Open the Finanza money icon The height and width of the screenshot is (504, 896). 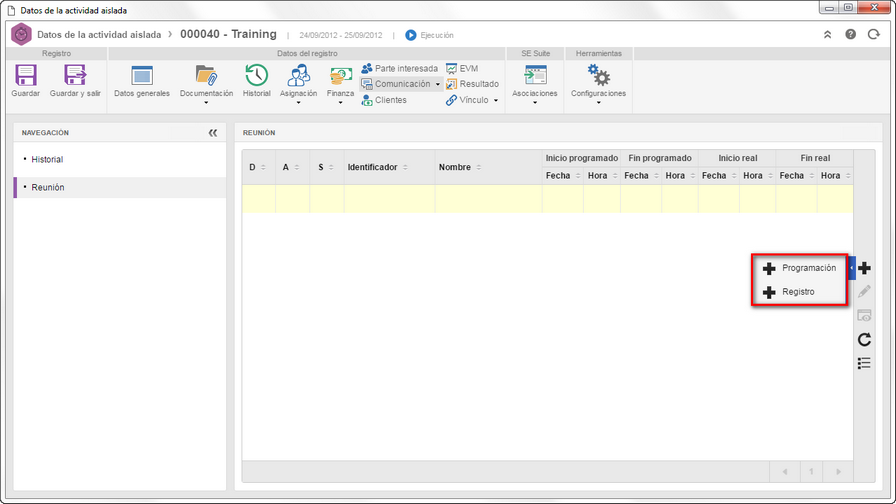click(x=341, y=75)
